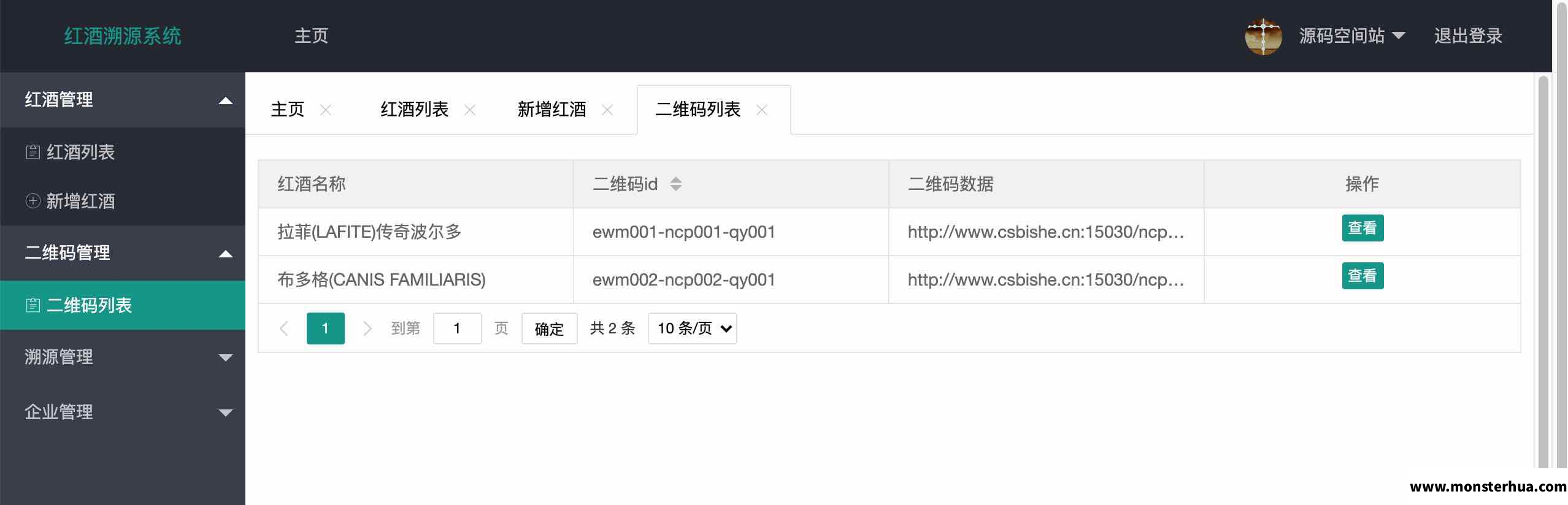The width and height of the screenshot is (1568, 505).
Task: Click the 确定 pagination button
Action: coord(550,328)
